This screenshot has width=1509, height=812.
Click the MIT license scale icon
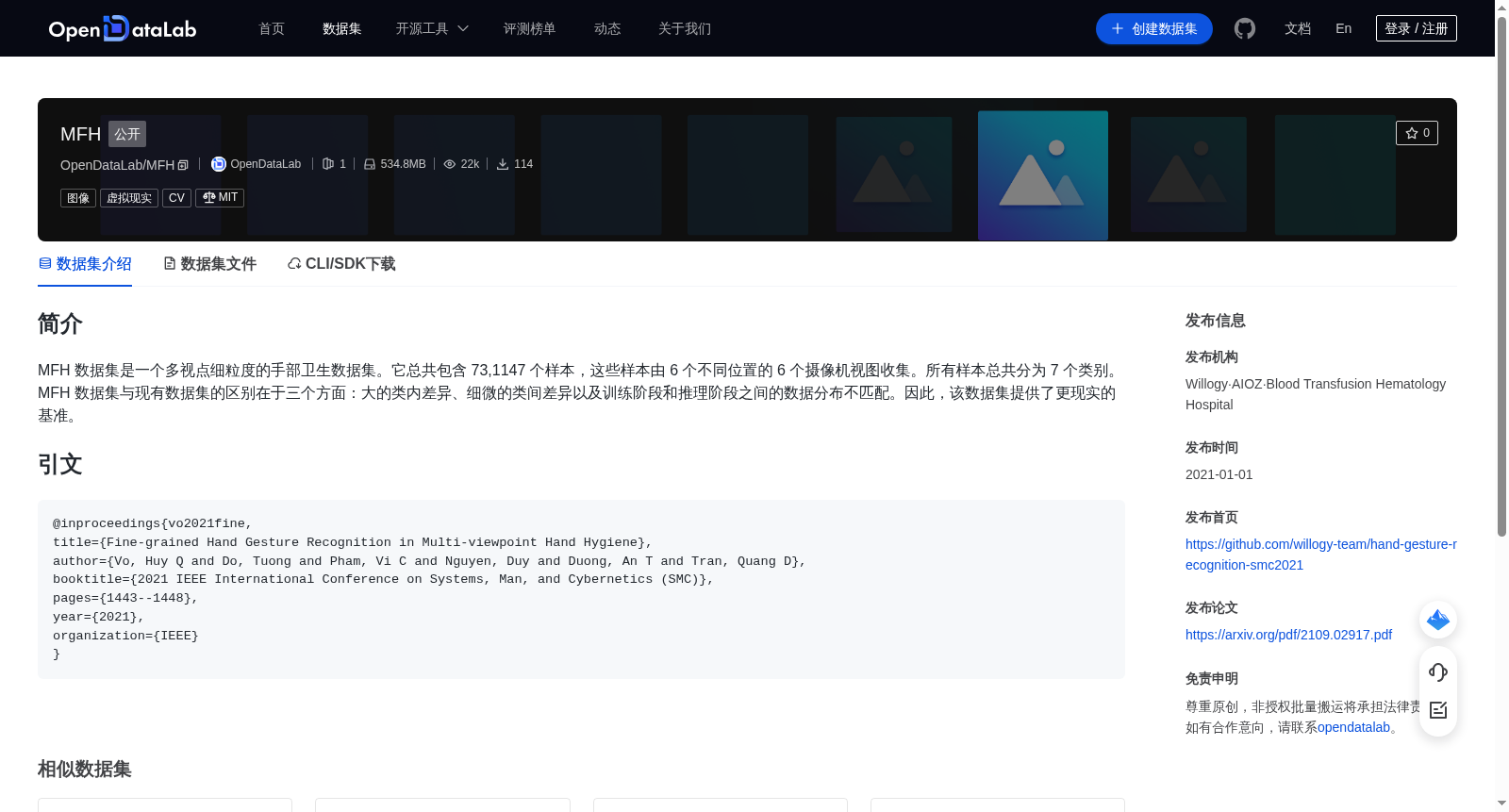click(x=209, y=197)
